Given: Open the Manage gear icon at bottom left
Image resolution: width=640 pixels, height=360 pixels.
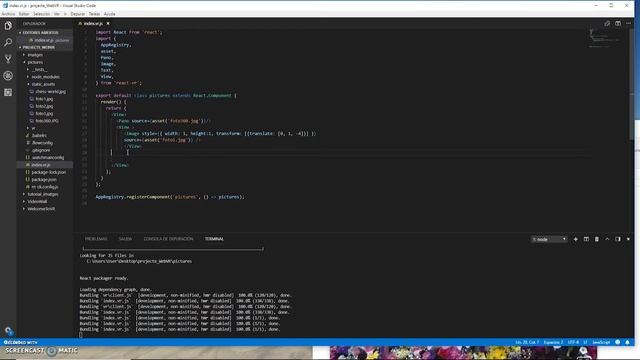Looking at the screenshot, I should (x=8, y=330).
